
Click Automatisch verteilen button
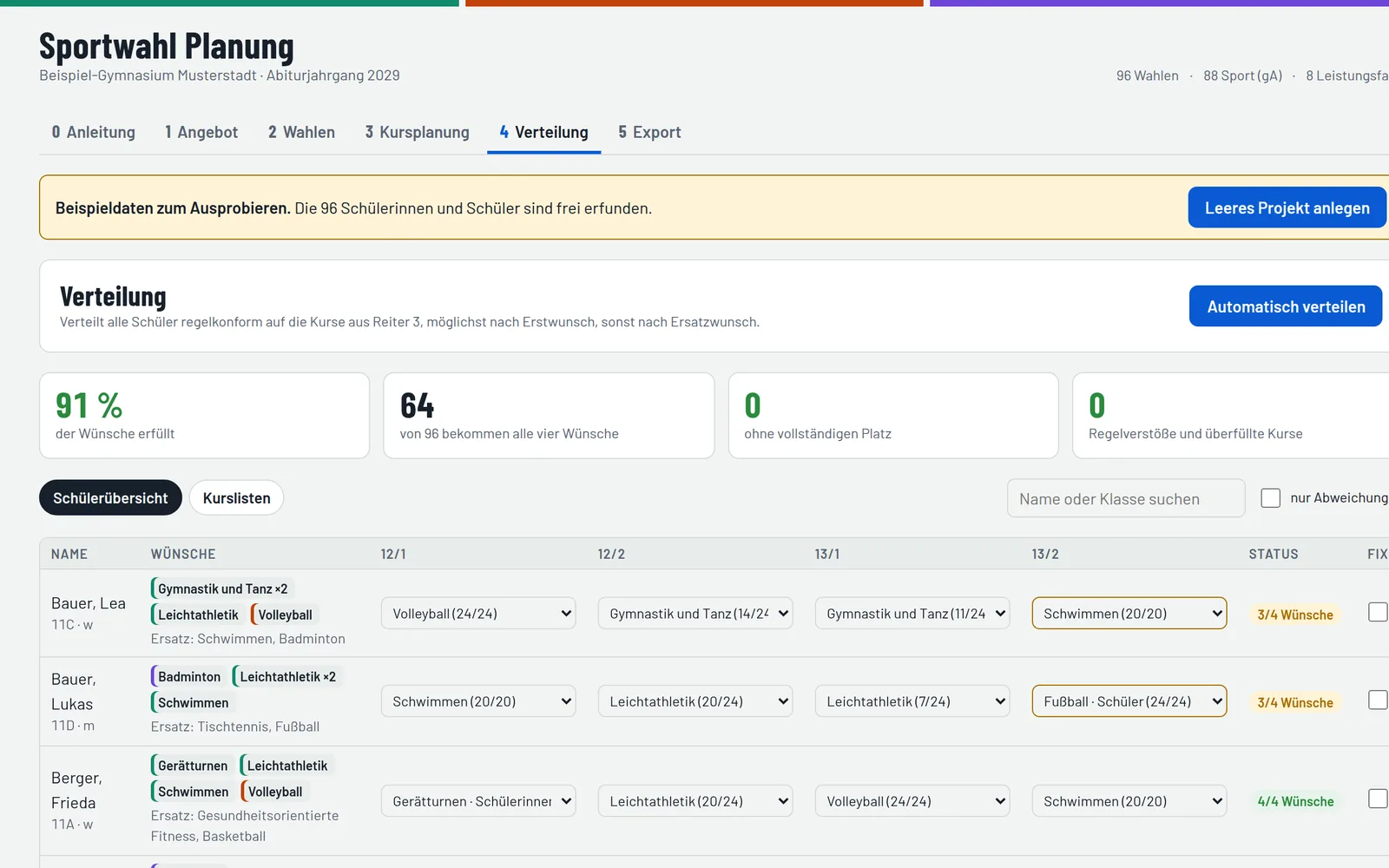[x=1286, y=306]
